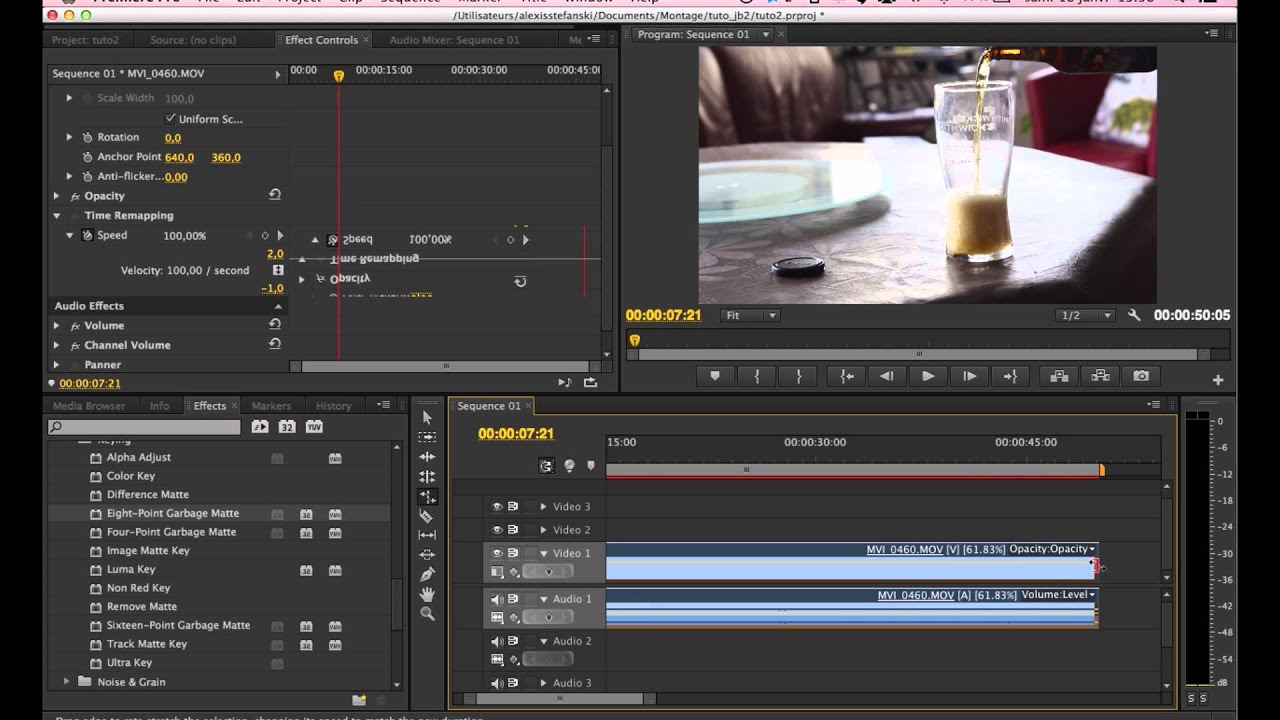This screenshot has height=720, width=1280.
Task: Switch to Media Browser tab
Action: pyautogui.click(x=89, y=406)
